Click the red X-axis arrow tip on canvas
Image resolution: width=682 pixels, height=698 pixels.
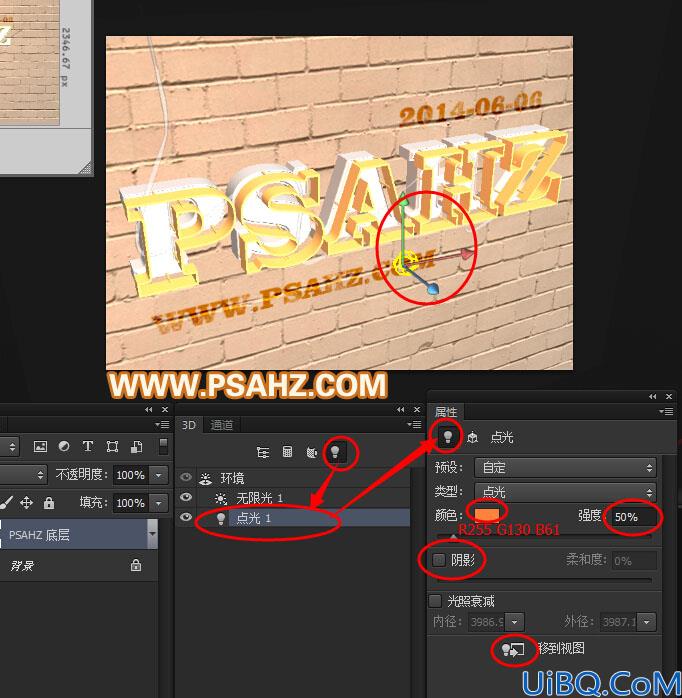point(467,253)
